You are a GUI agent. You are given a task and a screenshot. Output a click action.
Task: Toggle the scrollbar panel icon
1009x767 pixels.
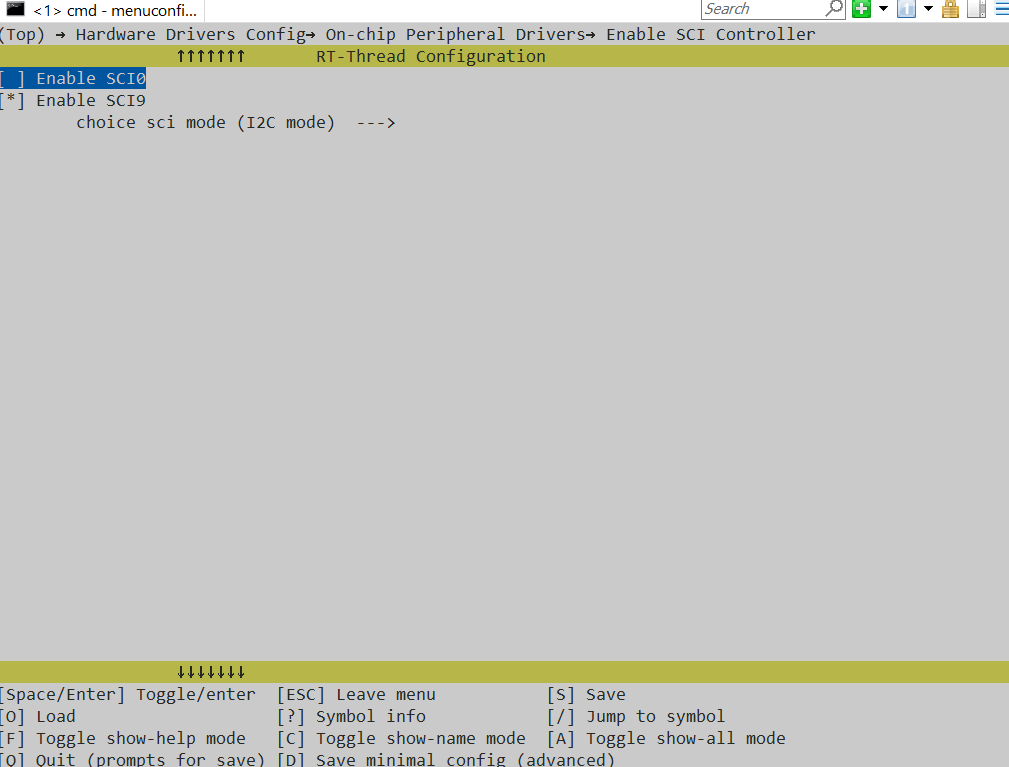[976, 9]
